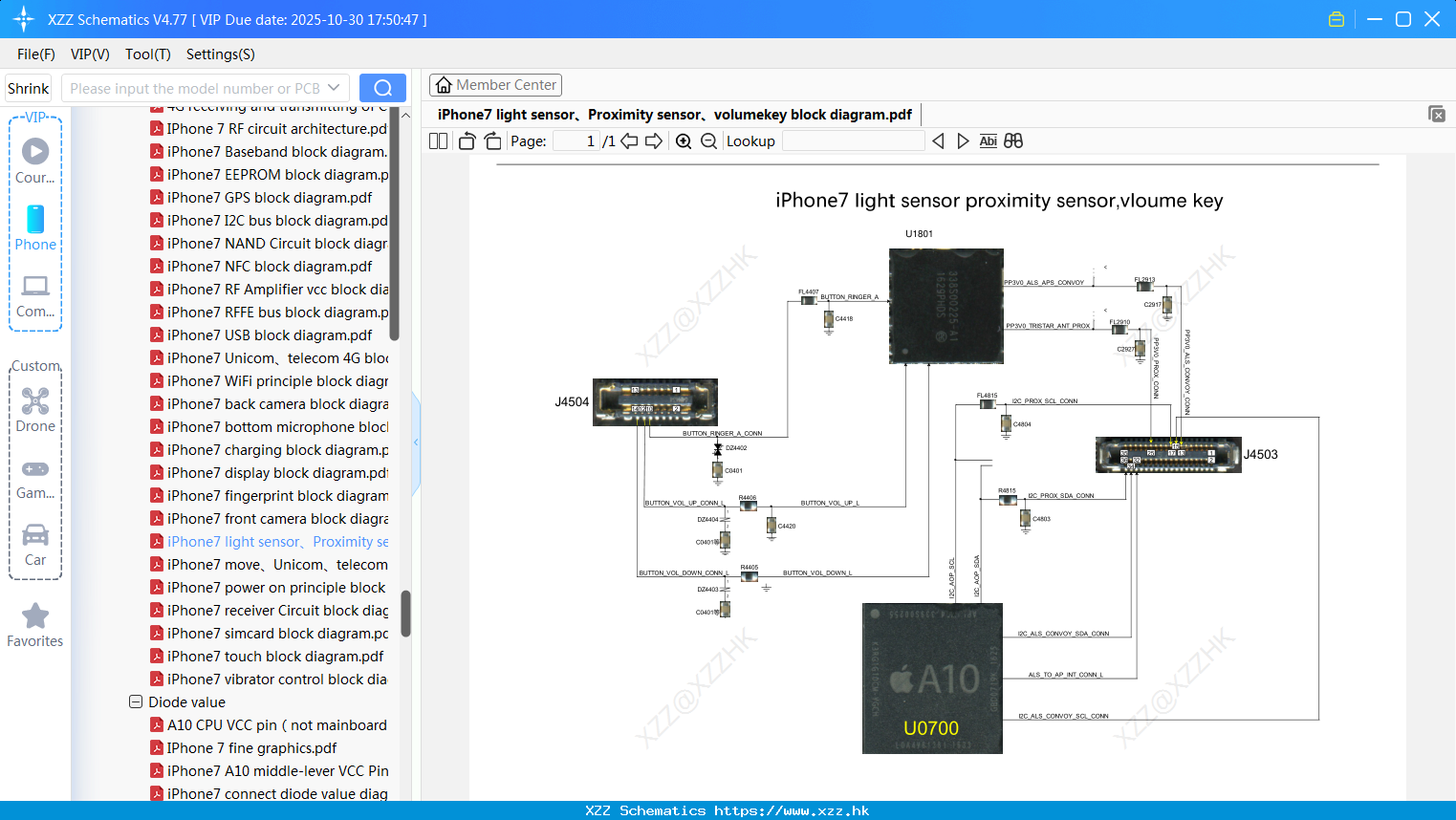Image resolution: width=1456 pixels, height=820 pixels.
Task: Open the Car category
Action: click(35, 545)
